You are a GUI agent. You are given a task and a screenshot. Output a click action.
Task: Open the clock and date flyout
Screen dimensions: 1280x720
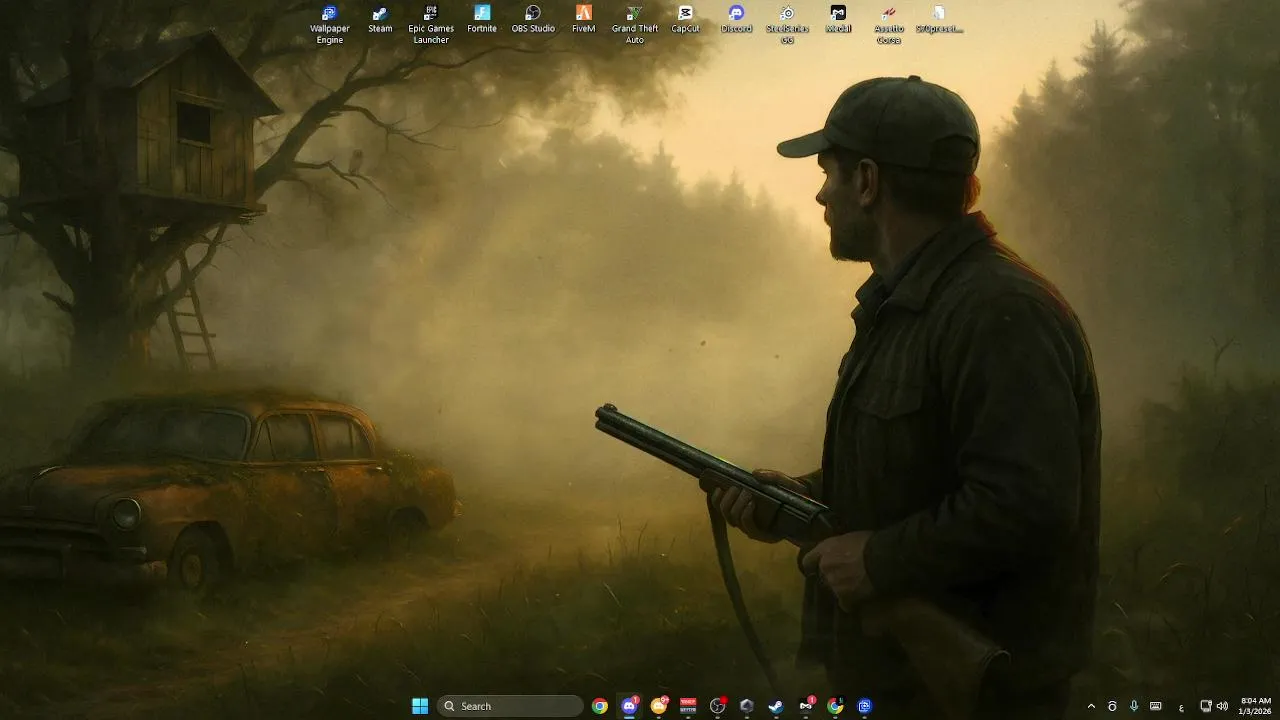point(1256,706)
